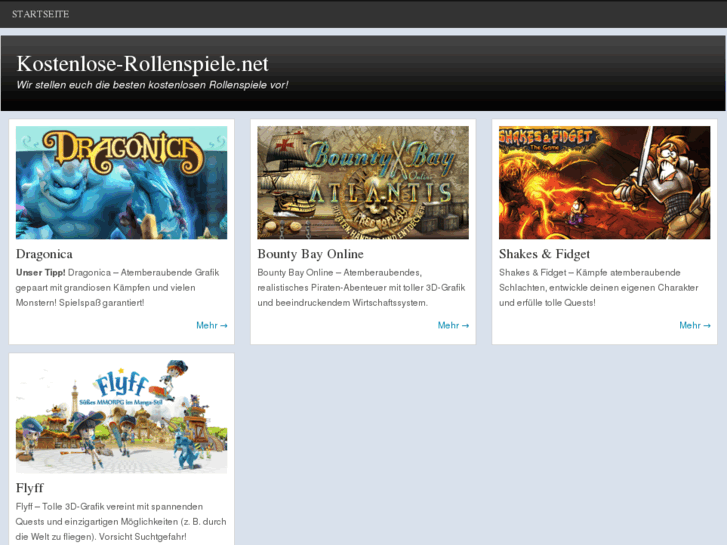727x545 pixels.
Task: Open the Bounty Bay Atlantis banner image
Action: [363, 183]
